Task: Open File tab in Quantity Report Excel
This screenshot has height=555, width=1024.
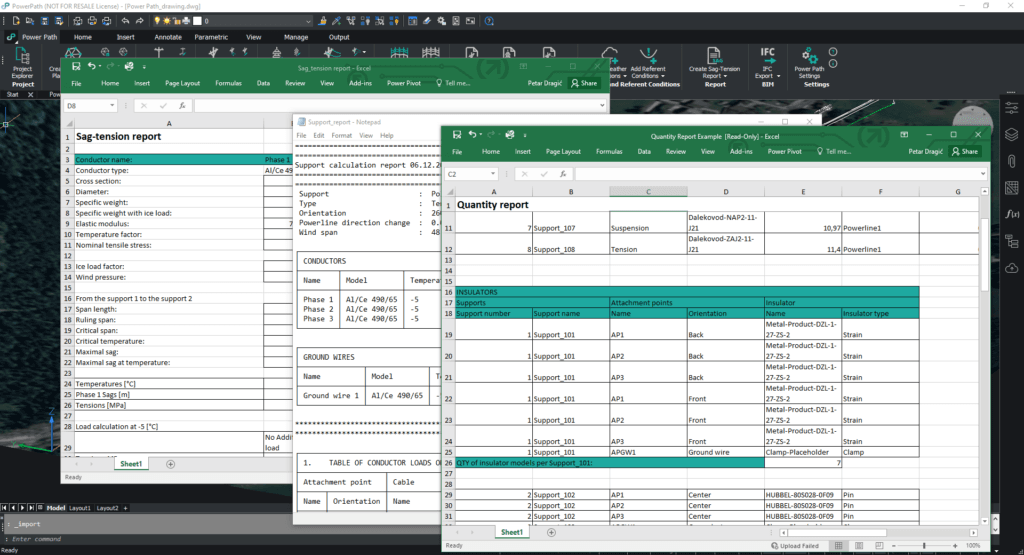Action: pos(457,151)
